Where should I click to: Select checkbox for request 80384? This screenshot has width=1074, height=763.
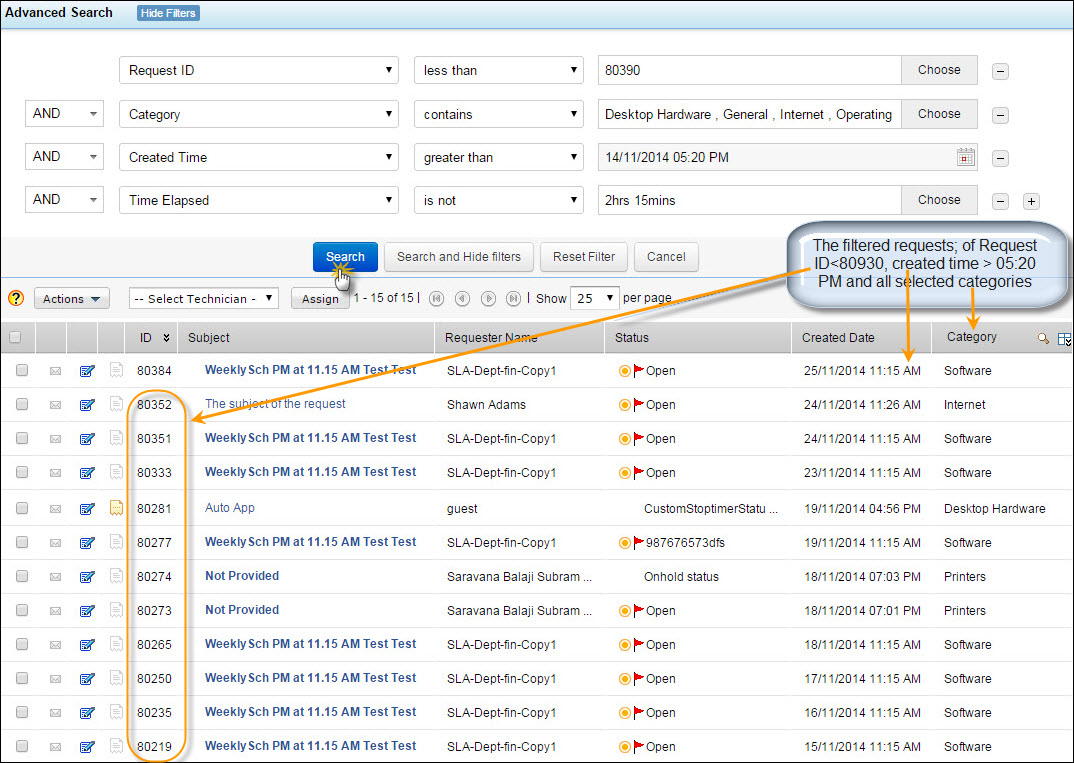click(x=22, y=370)
